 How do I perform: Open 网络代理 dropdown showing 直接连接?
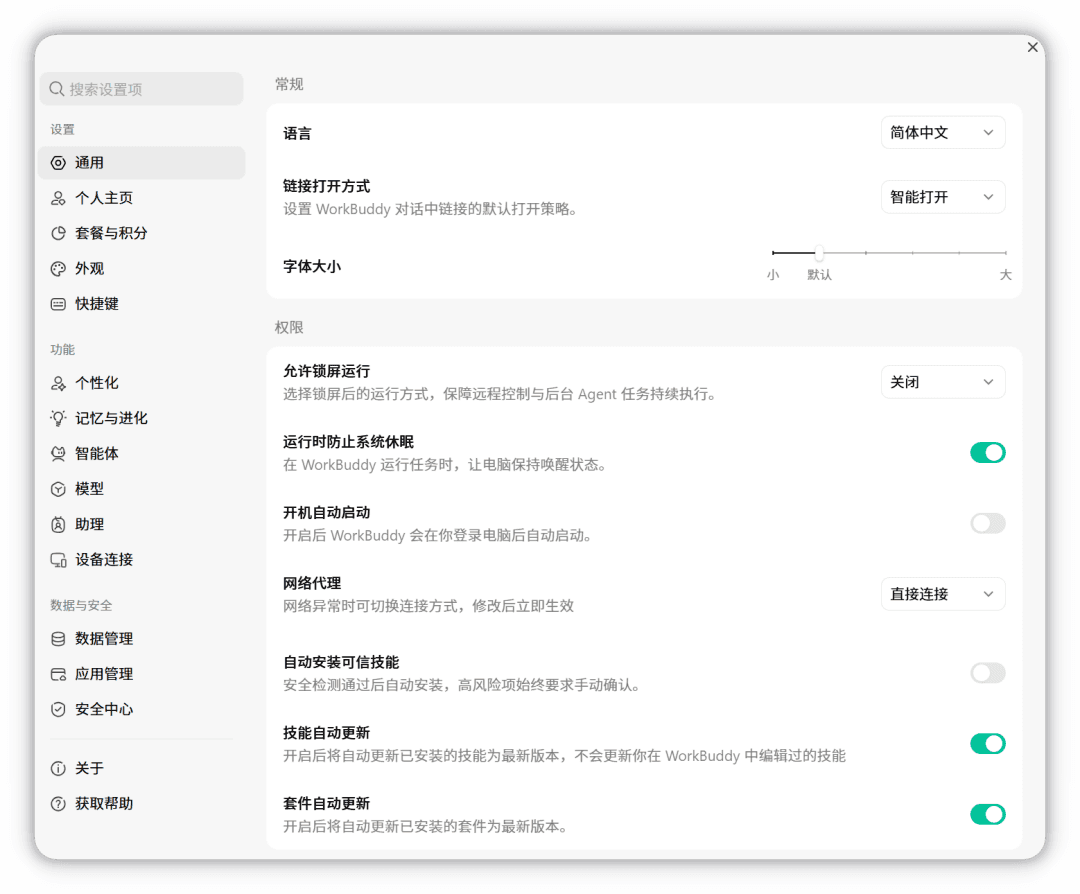click(x=943, y=594)
